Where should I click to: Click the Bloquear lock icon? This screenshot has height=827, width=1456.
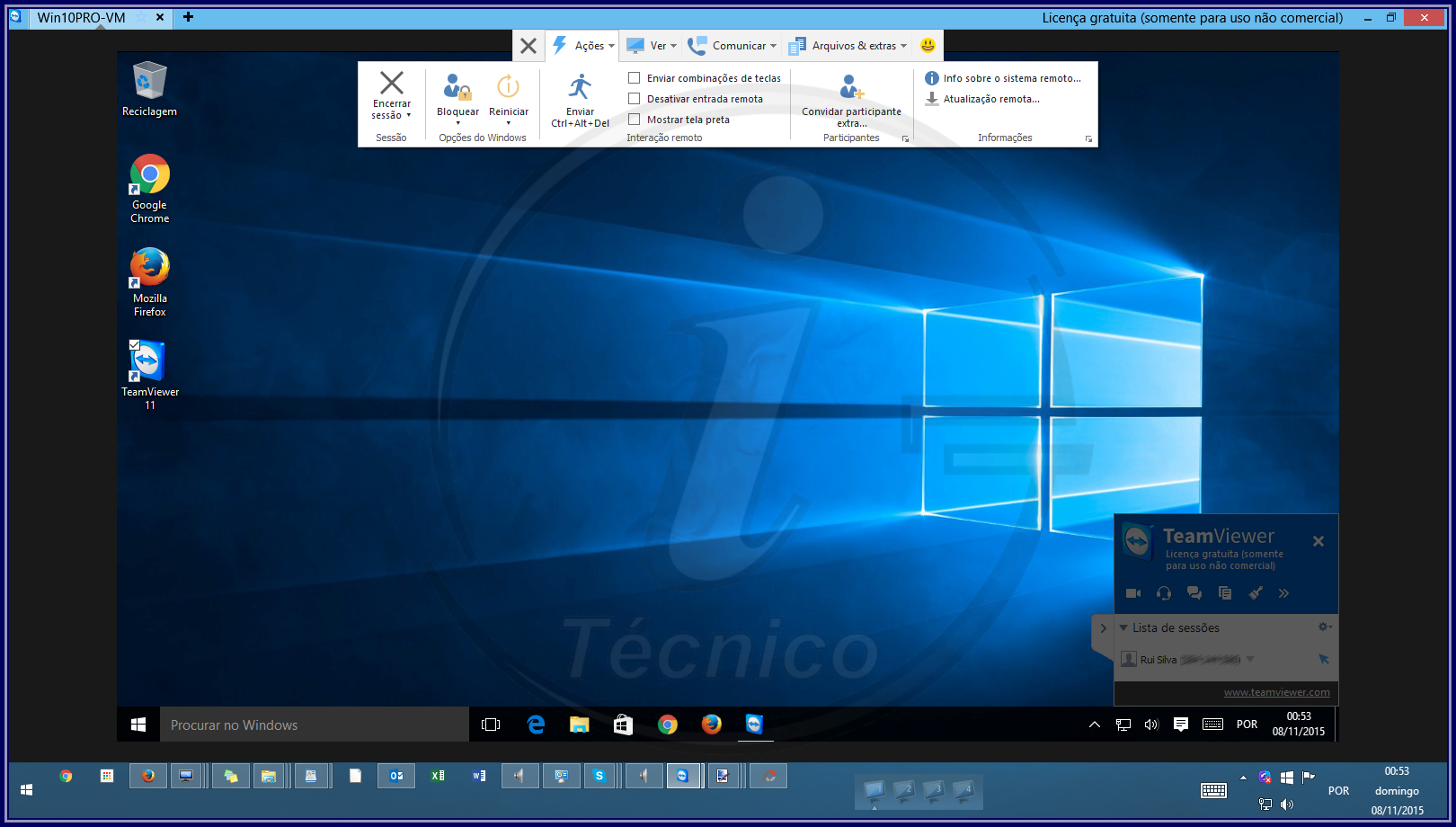[457, 87]
